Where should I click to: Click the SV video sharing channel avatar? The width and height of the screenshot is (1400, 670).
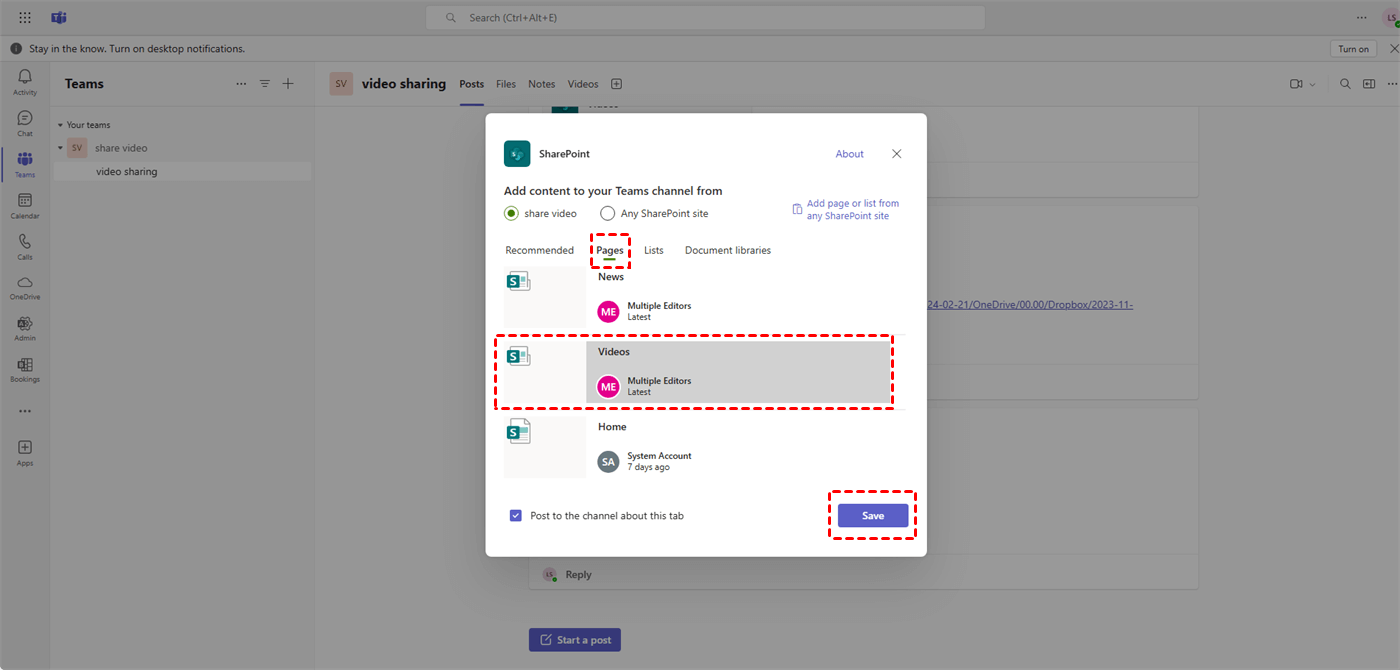[342, 84]
